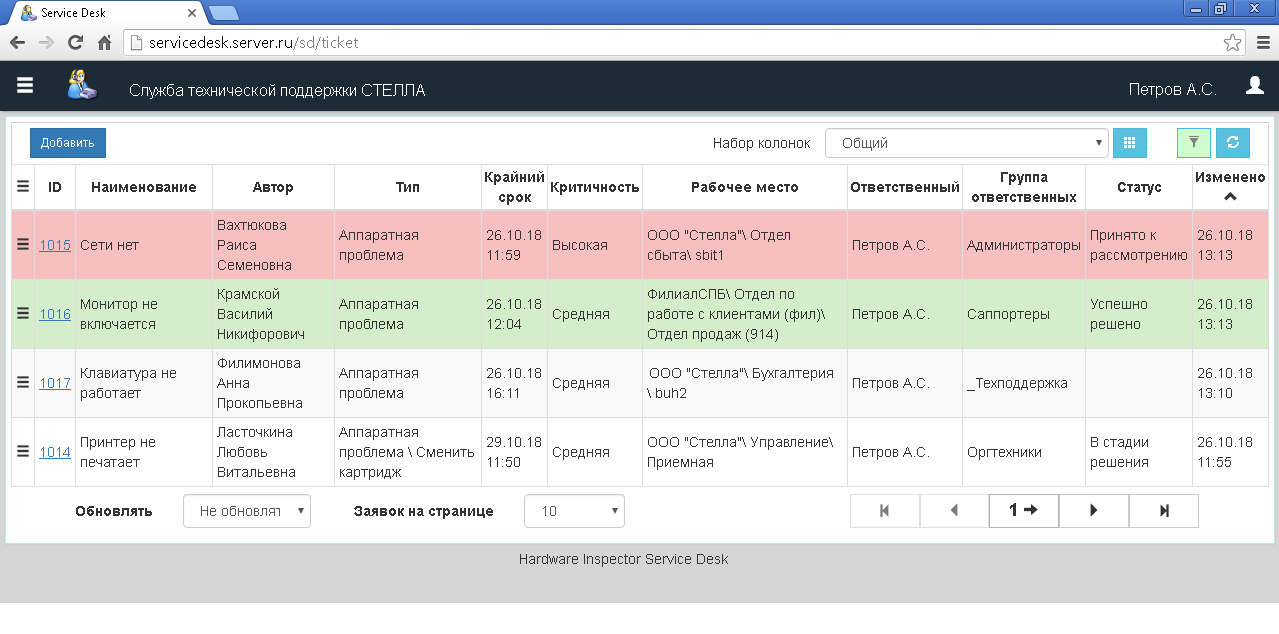This screenshot has width=1279, height=634.
Task: Open the tickets-per-page dropdown showing 10
Action: point(574,511)
